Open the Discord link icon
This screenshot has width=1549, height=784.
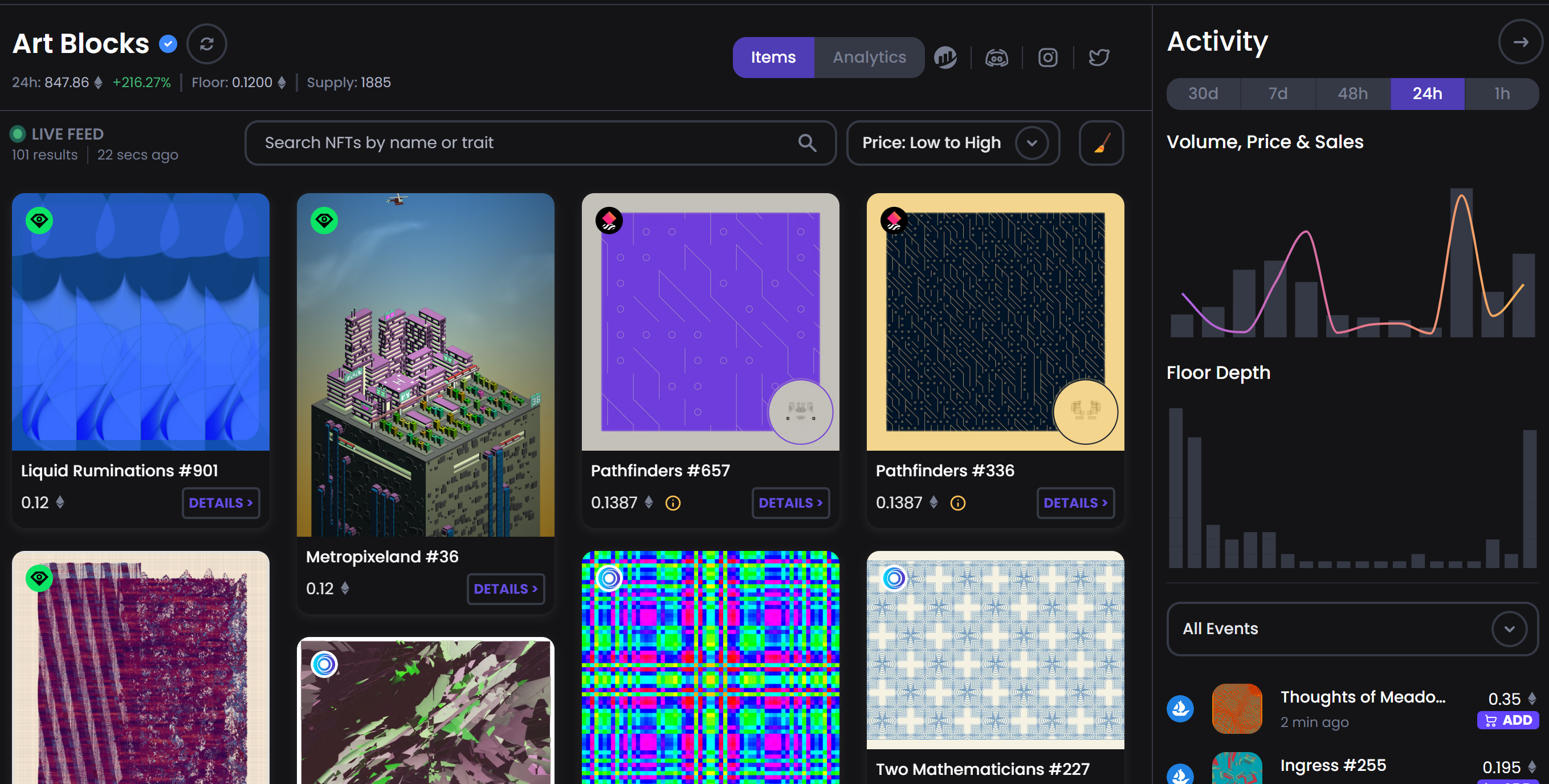pos(996,58)
